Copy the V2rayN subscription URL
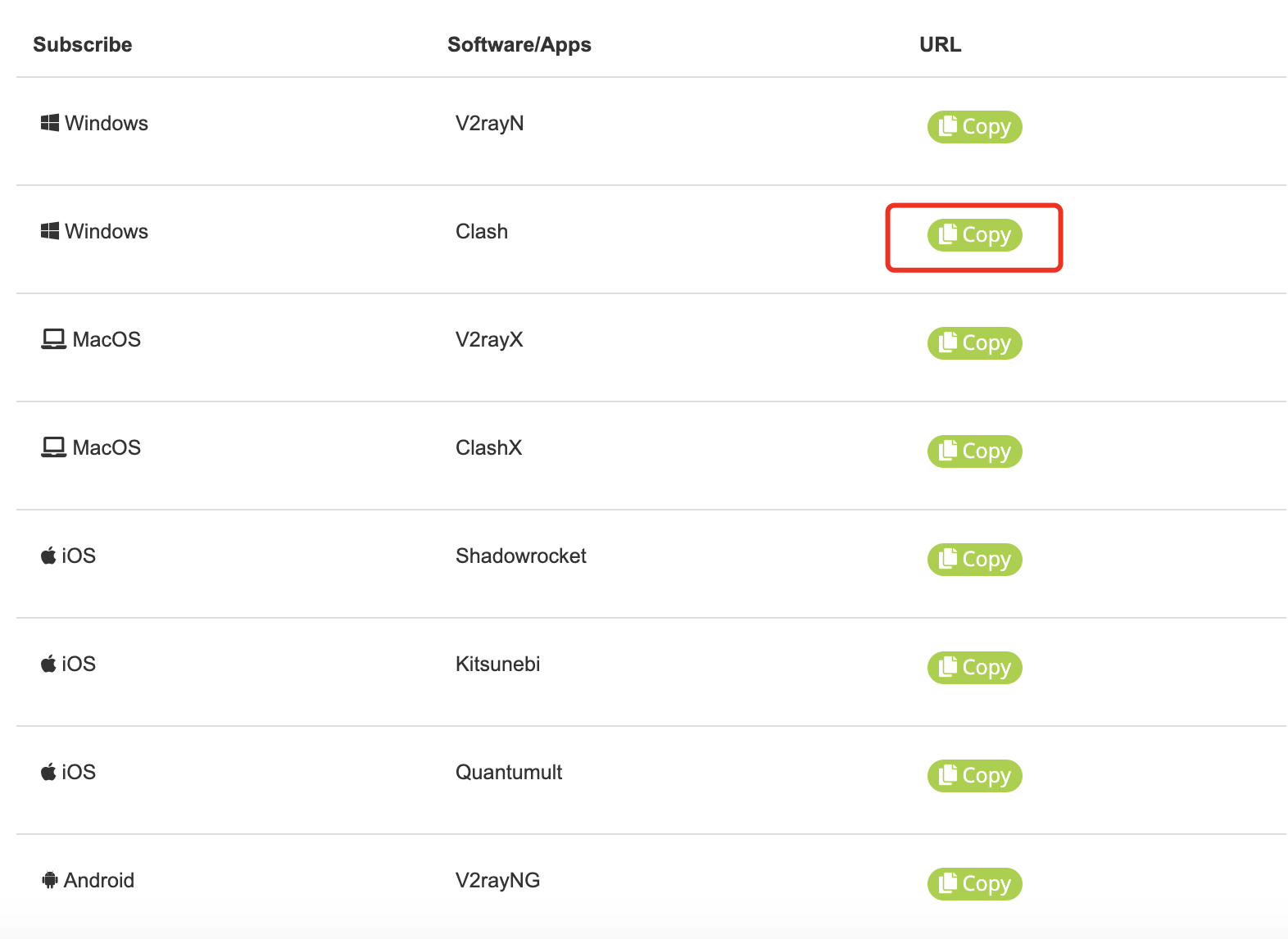The image size is (1288, 939). (974, 127)
